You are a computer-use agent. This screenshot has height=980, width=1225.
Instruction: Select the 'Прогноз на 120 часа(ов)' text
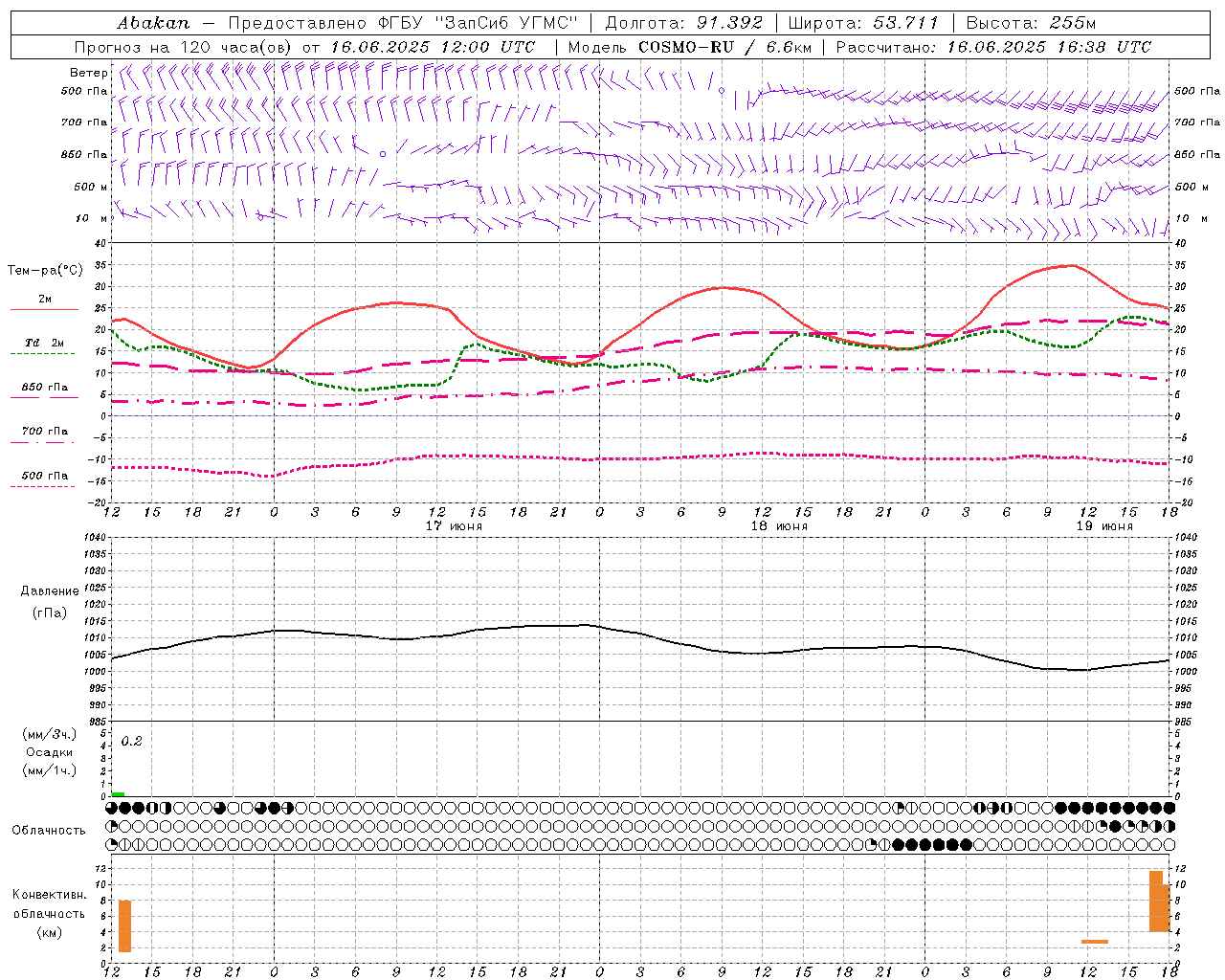click(x=185, y=47)
